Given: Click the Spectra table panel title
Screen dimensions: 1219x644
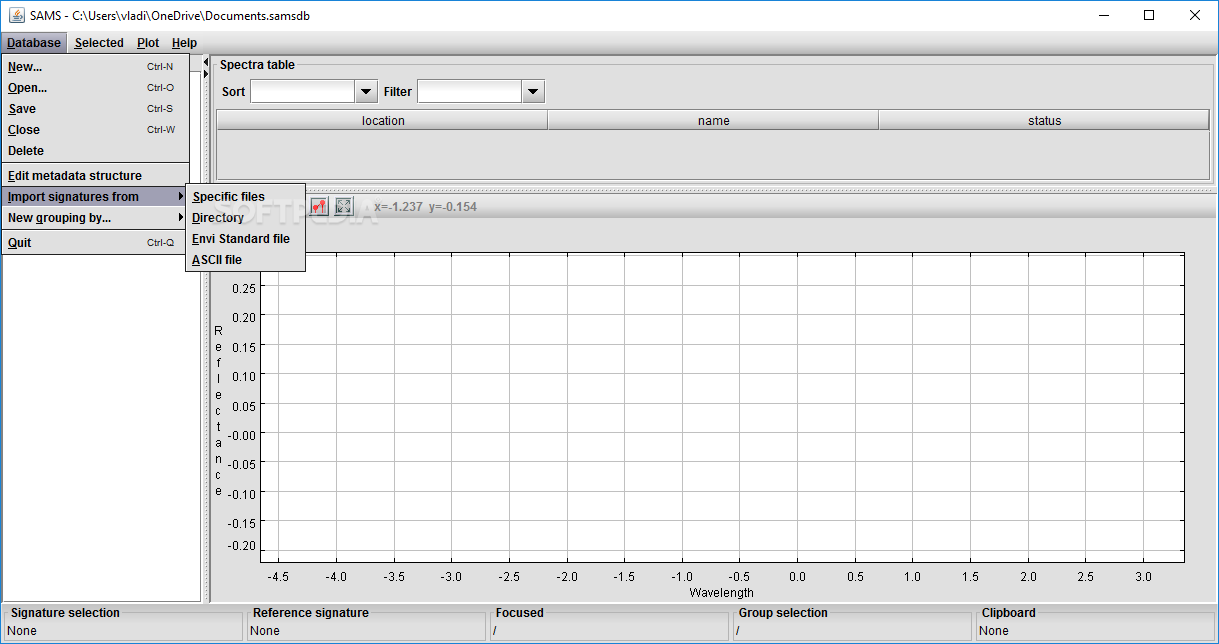Looking at the screenshot, I should (257, 65).
